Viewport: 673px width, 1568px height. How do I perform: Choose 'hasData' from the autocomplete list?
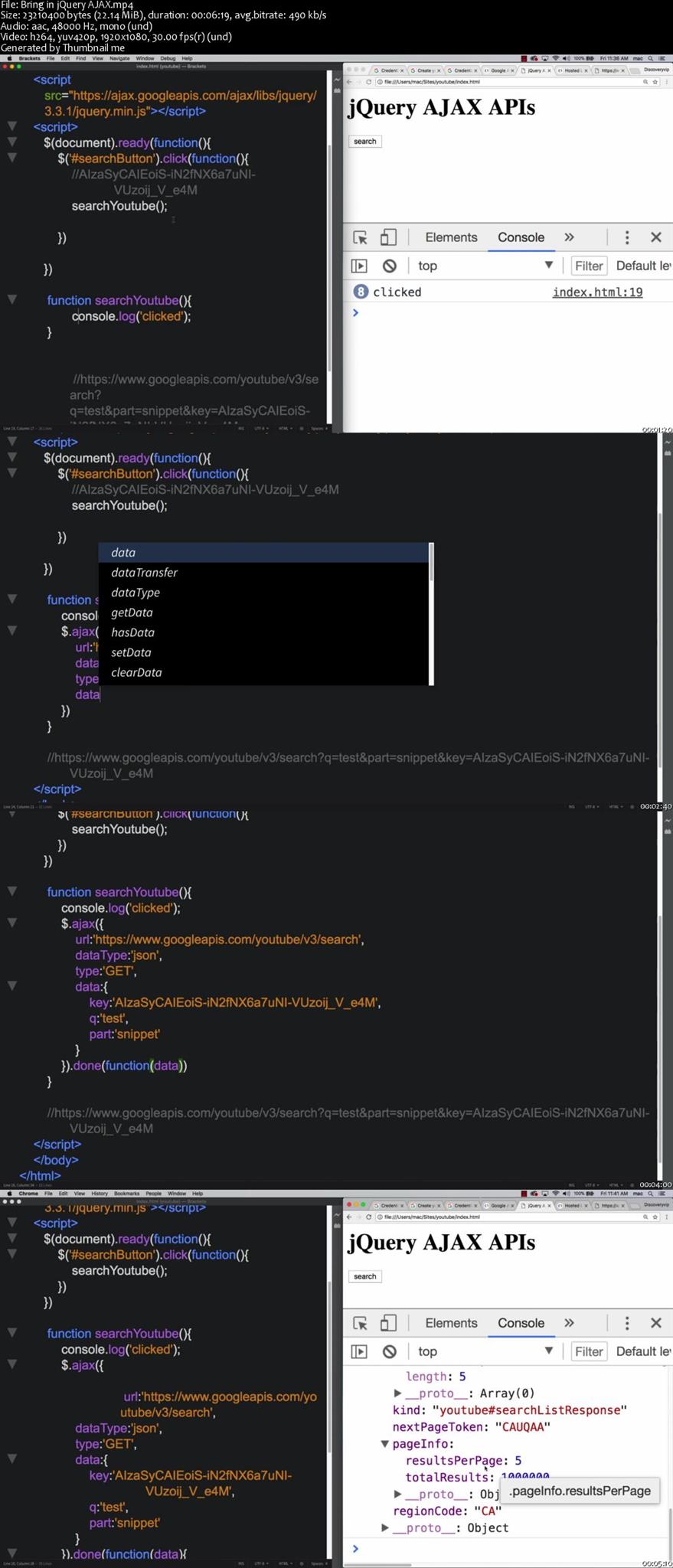coord(264,632)
